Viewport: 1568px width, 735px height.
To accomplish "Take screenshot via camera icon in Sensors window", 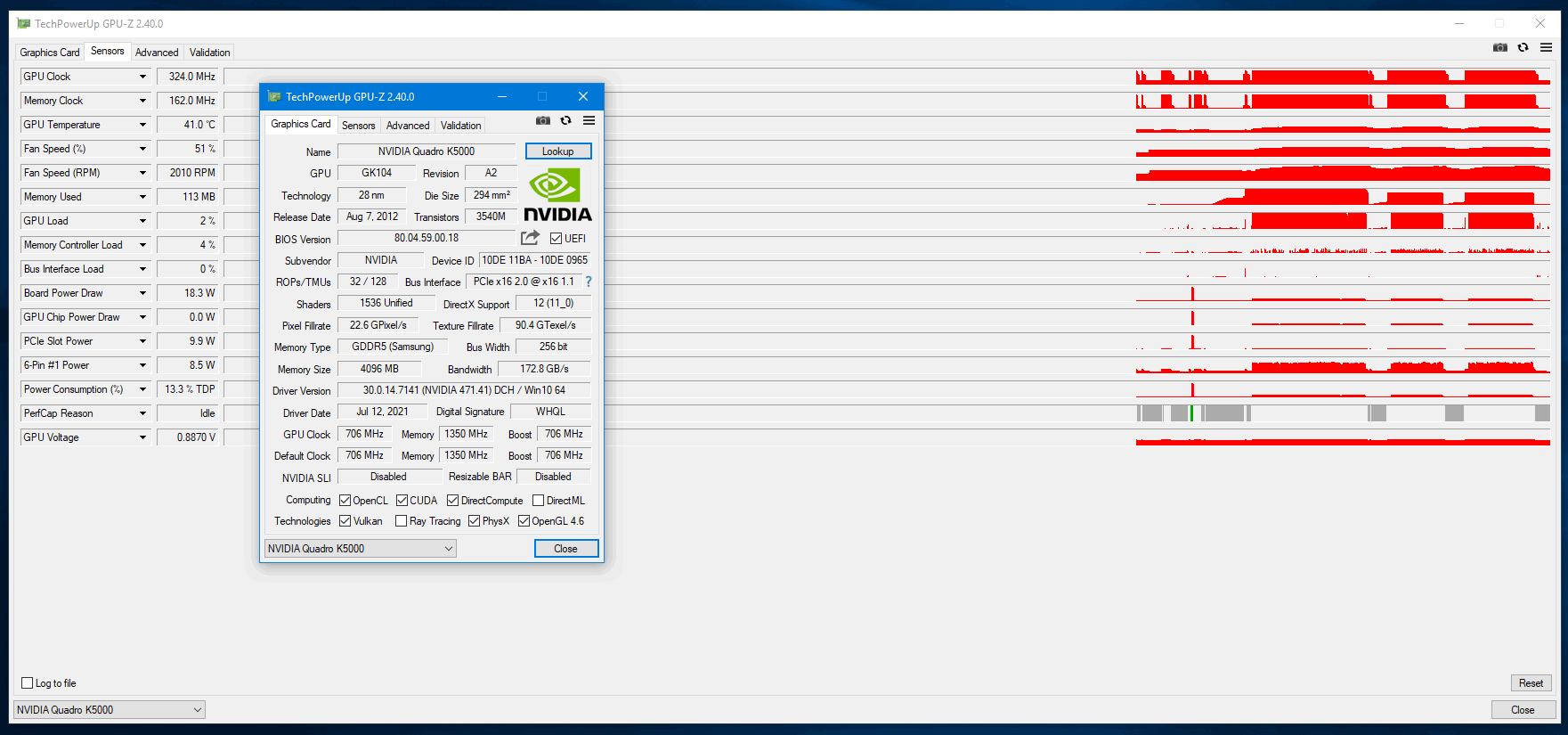I will point(1500,47).
